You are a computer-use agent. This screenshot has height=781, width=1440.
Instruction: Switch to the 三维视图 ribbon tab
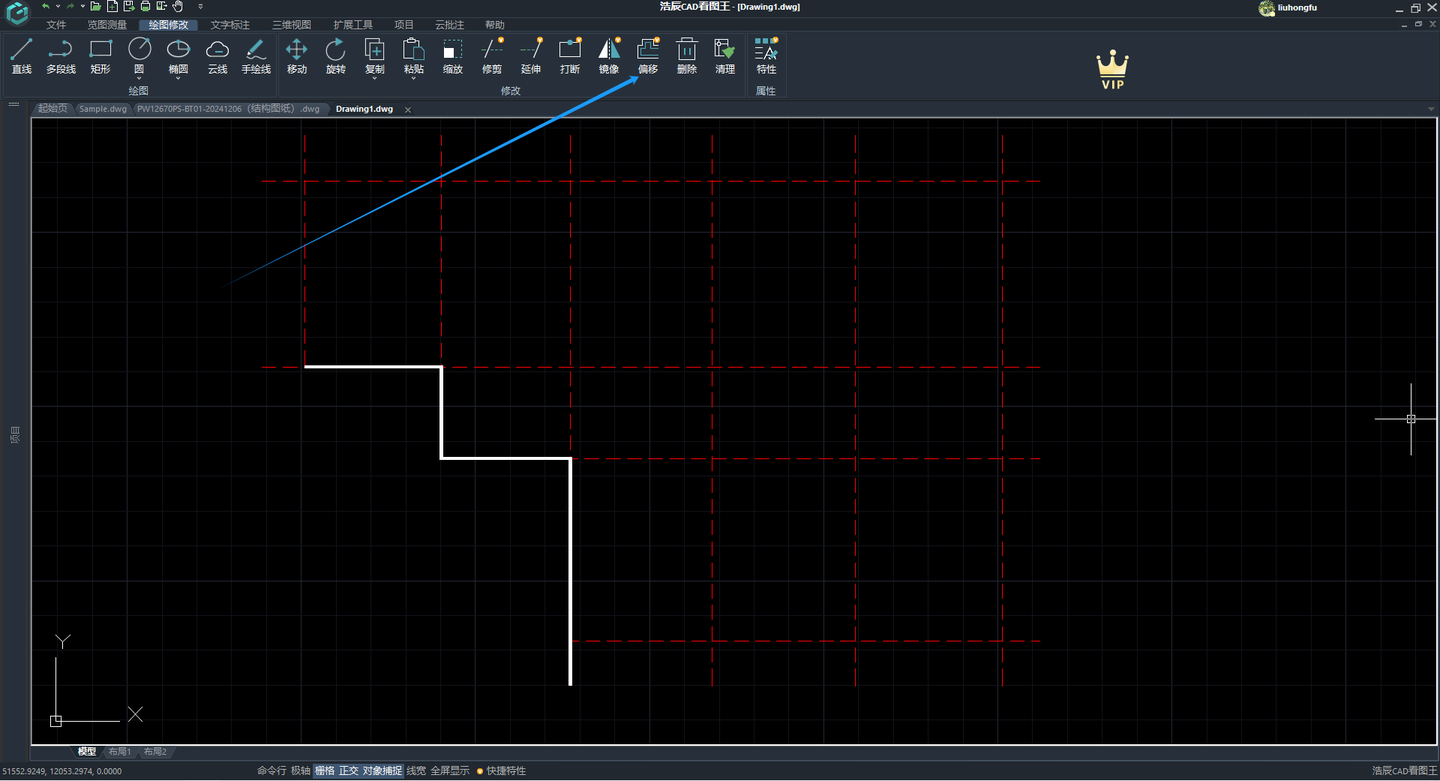tap(292, 25)
